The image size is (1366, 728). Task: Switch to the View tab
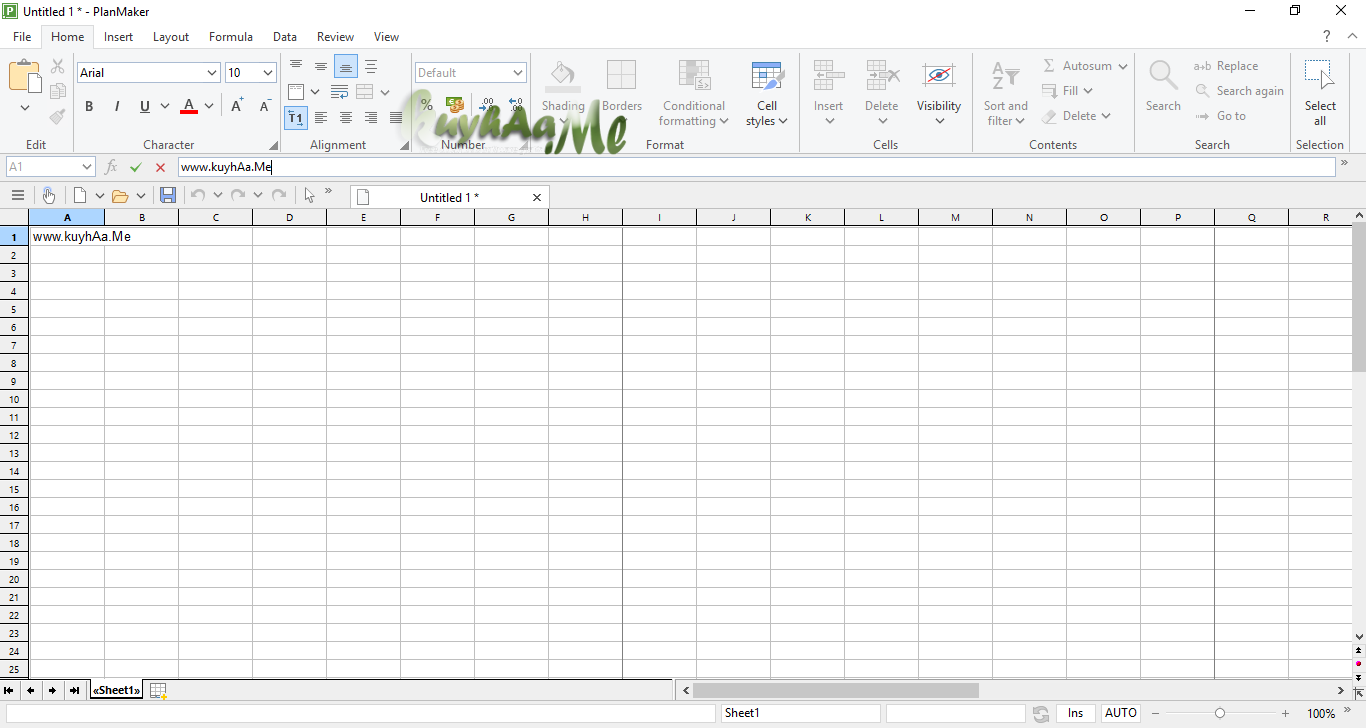pos(386,37)
